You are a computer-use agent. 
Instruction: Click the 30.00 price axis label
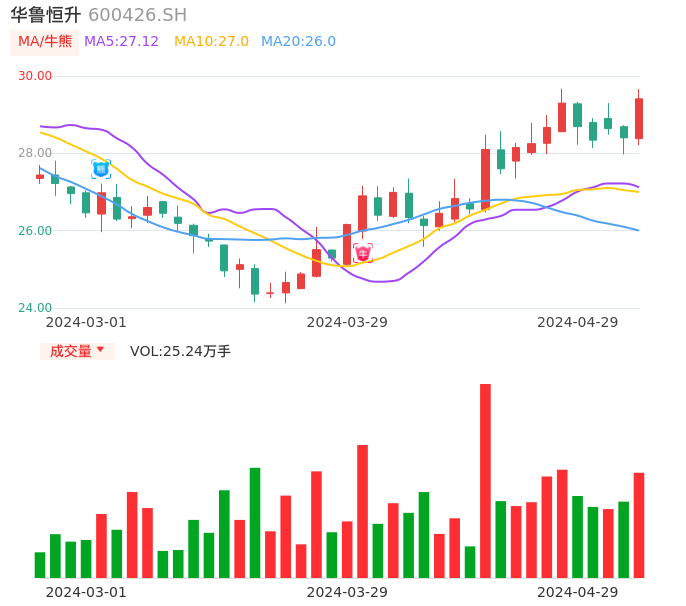[35, 76]
